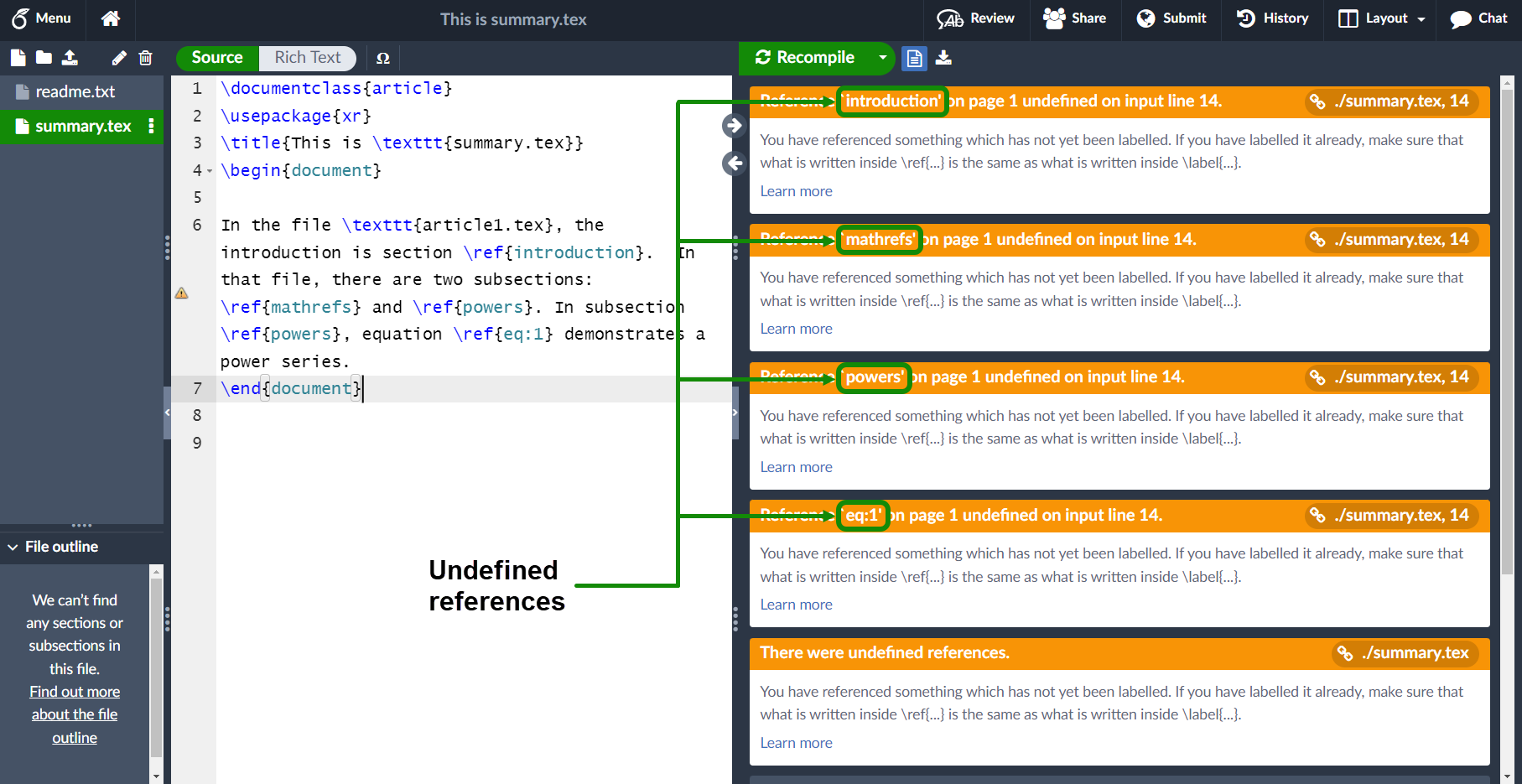Select Source editing mode
1522x784 pixels.
click(216, 58)
